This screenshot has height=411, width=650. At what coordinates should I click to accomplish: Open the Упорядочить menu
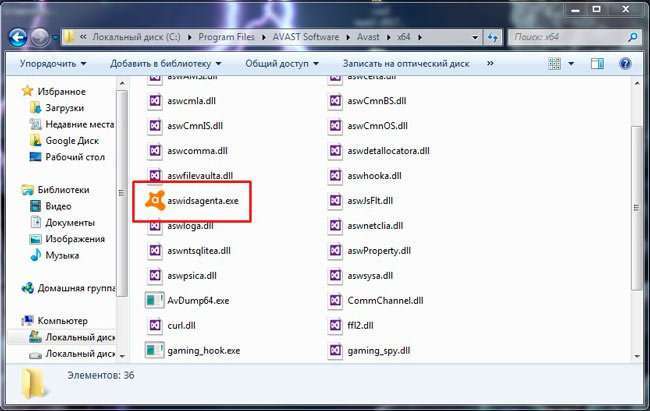[x=53, y=64]
